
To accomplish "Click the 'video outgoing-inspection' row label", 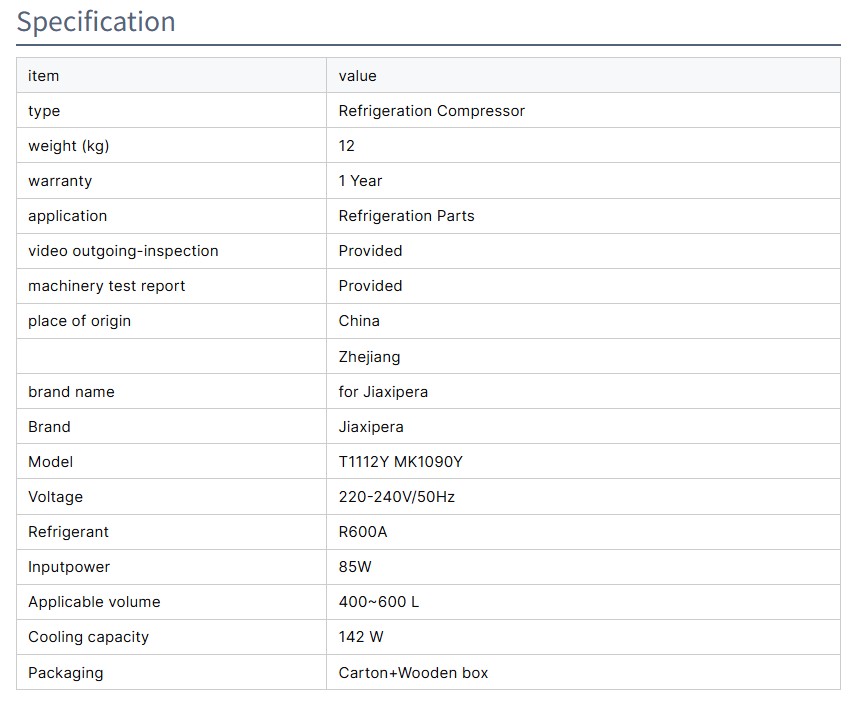I will [123, 251].
